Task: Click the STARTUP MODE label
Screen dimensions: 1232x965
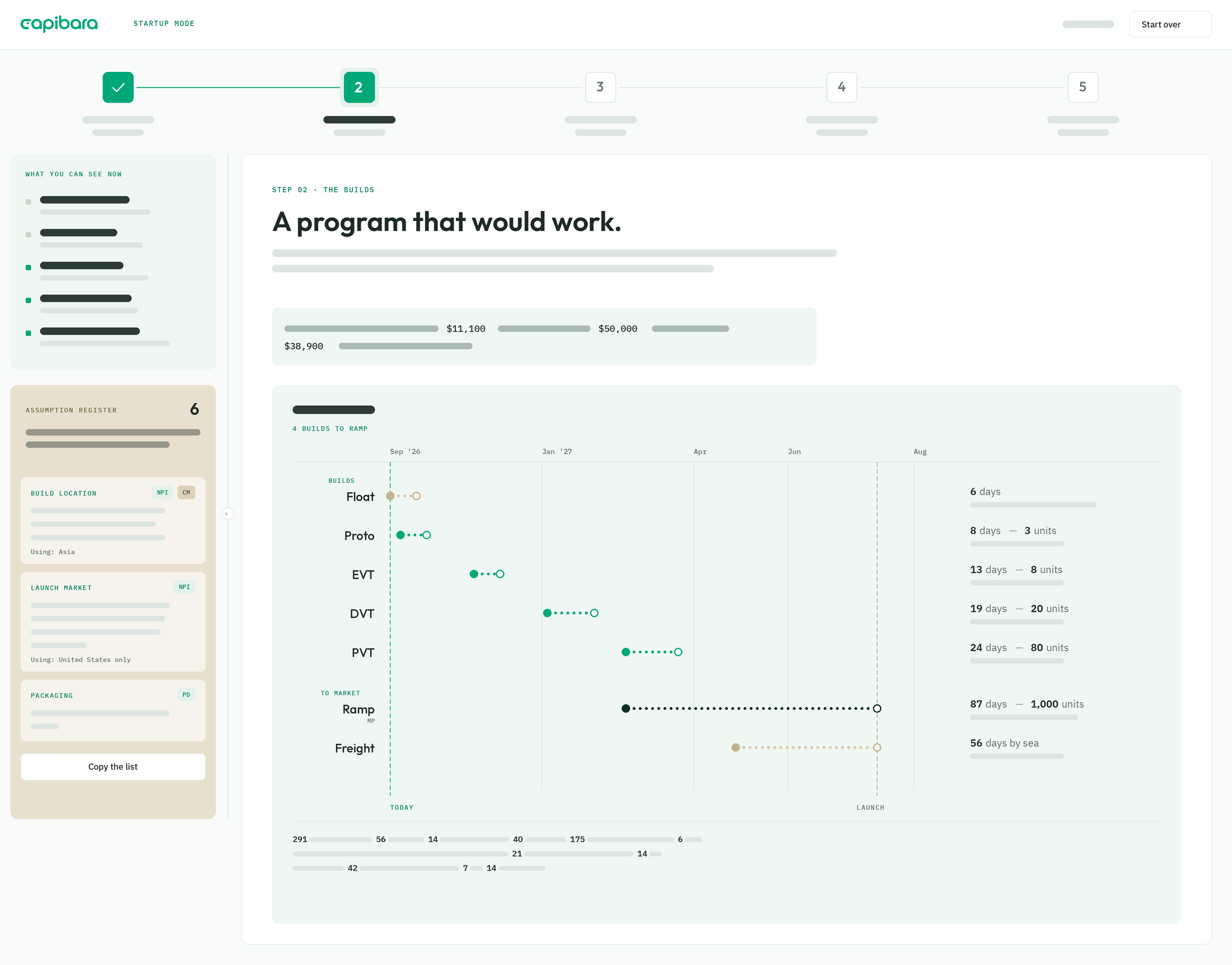Action: (x=164, y=24)
